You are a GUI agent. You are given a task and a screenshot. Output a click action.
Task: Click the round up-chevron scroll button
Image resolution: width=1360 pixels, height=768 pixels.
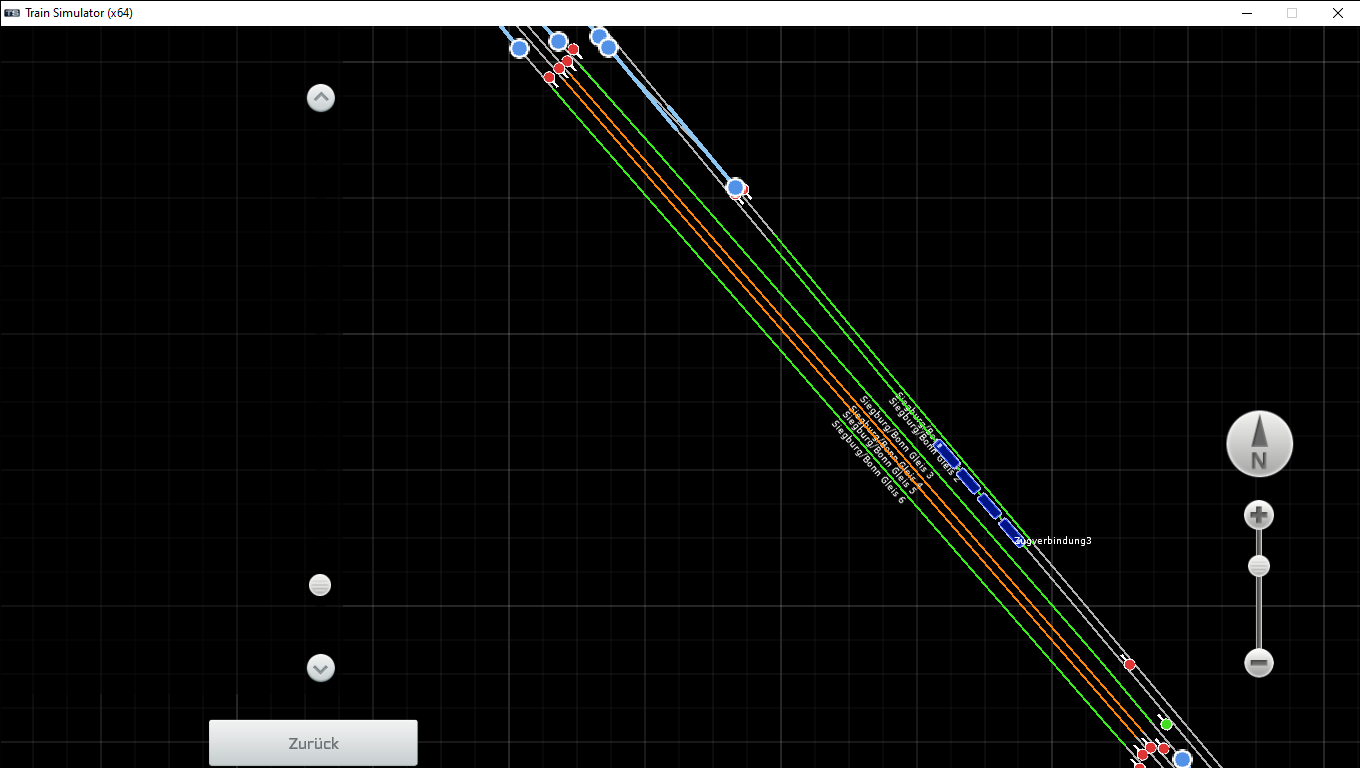click(320, 98)
